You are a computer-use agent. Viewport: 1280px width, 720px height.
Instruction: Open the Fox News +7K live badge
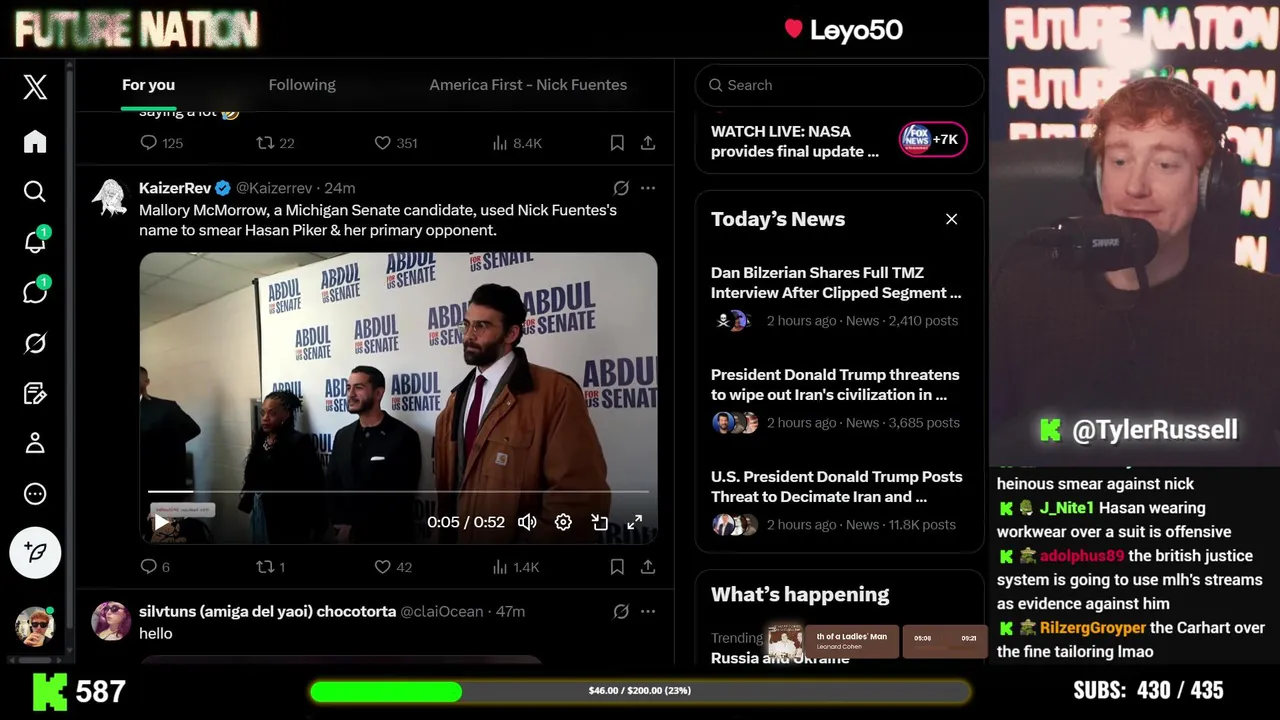pos(933,139)
